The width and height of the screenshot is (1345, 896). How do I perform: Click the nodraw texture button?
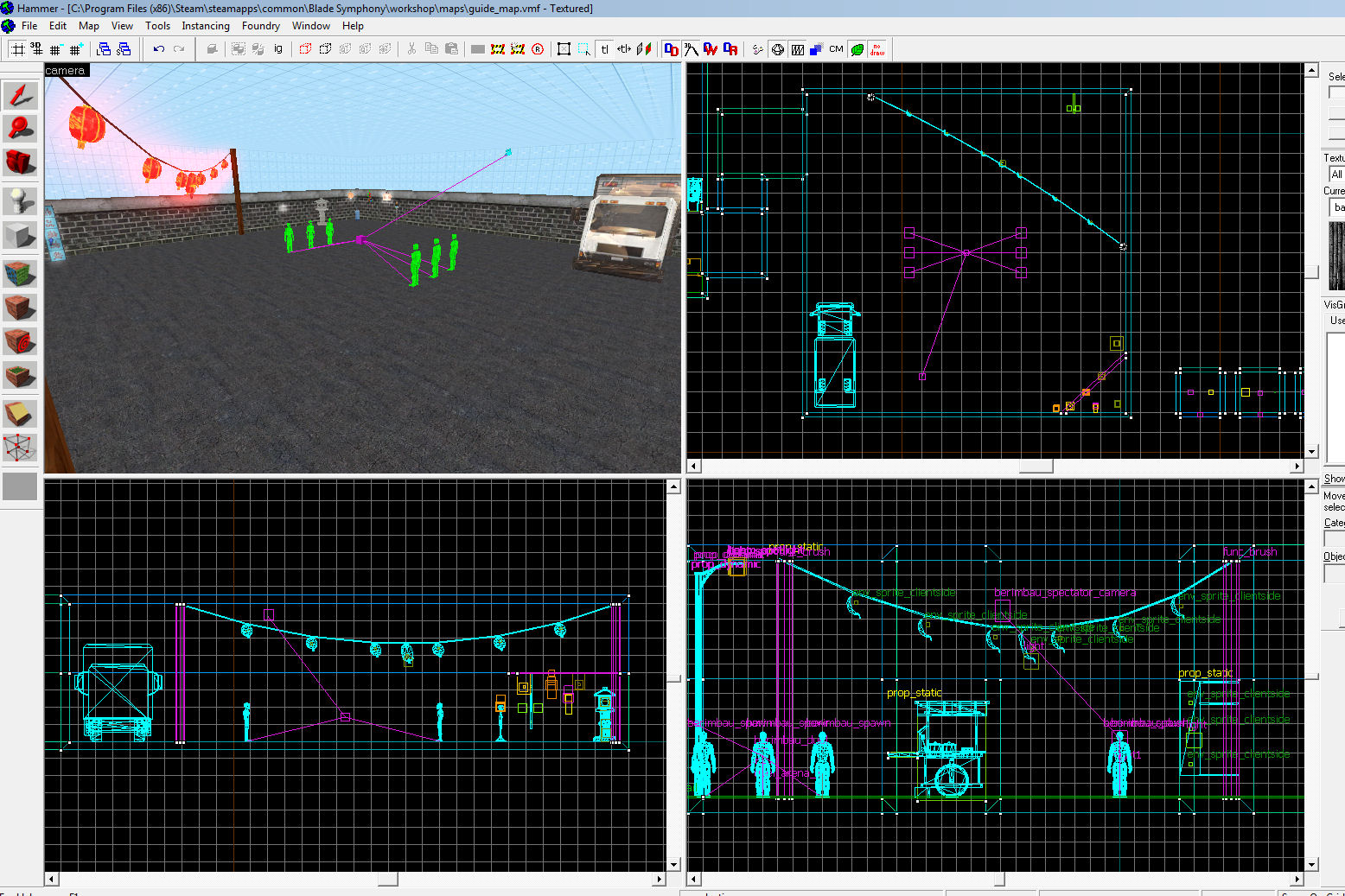(x=877, y=49)
